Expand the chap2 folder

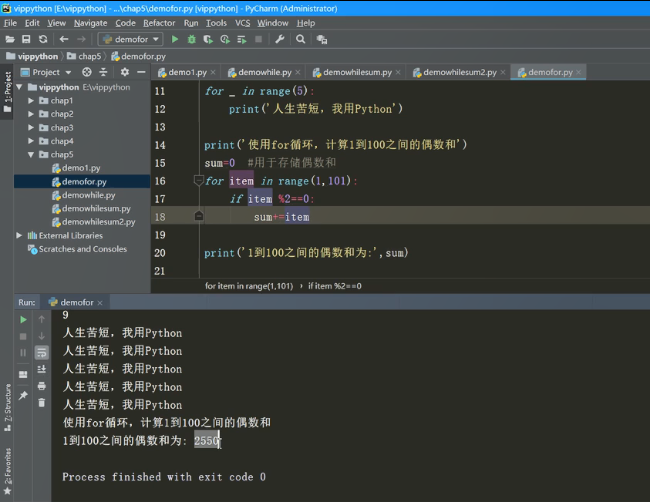tap(31, 114)
